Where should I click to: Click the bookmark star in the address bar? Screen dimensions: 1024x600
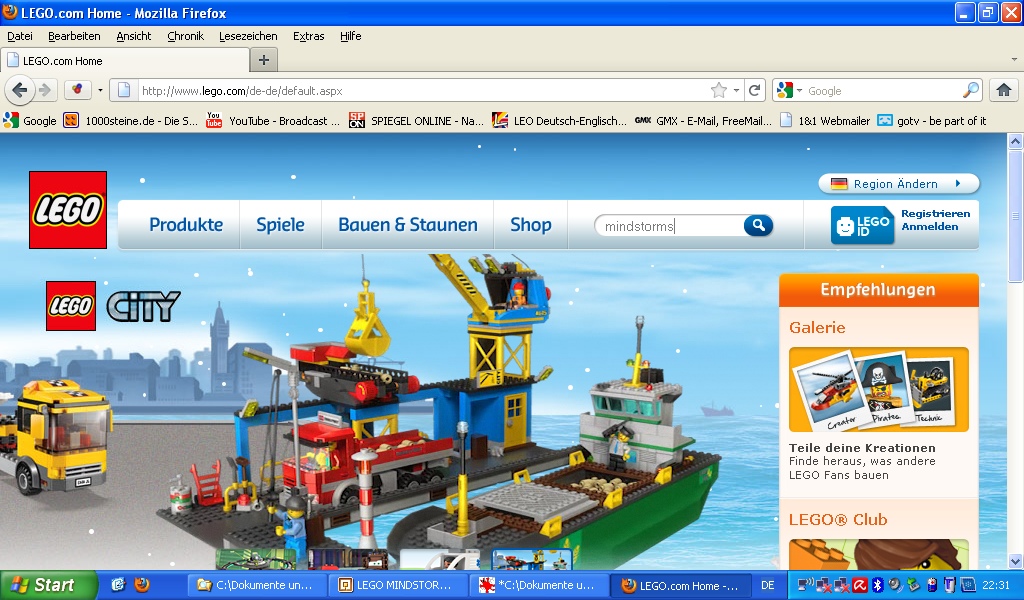click(x=718, y=89)
